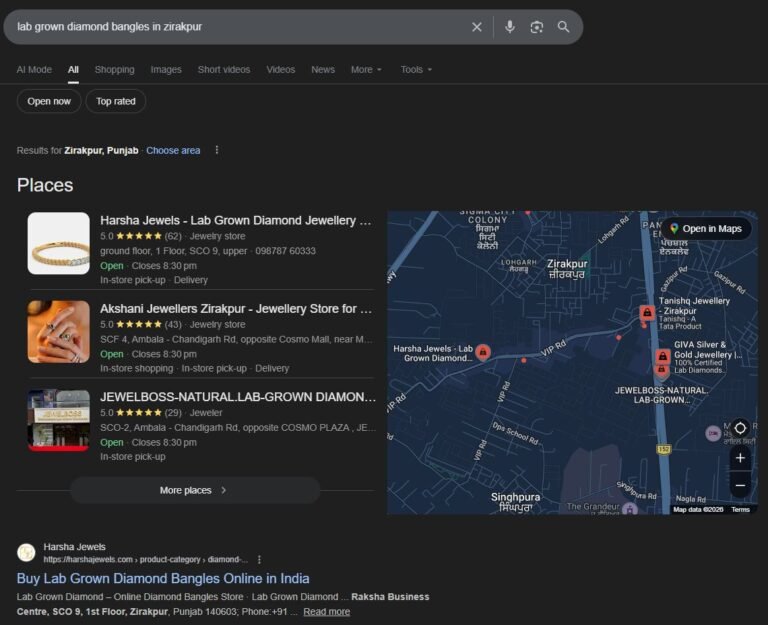Open the Shopping tab
The width and height of the screenshot is (768, 625).
115,70
